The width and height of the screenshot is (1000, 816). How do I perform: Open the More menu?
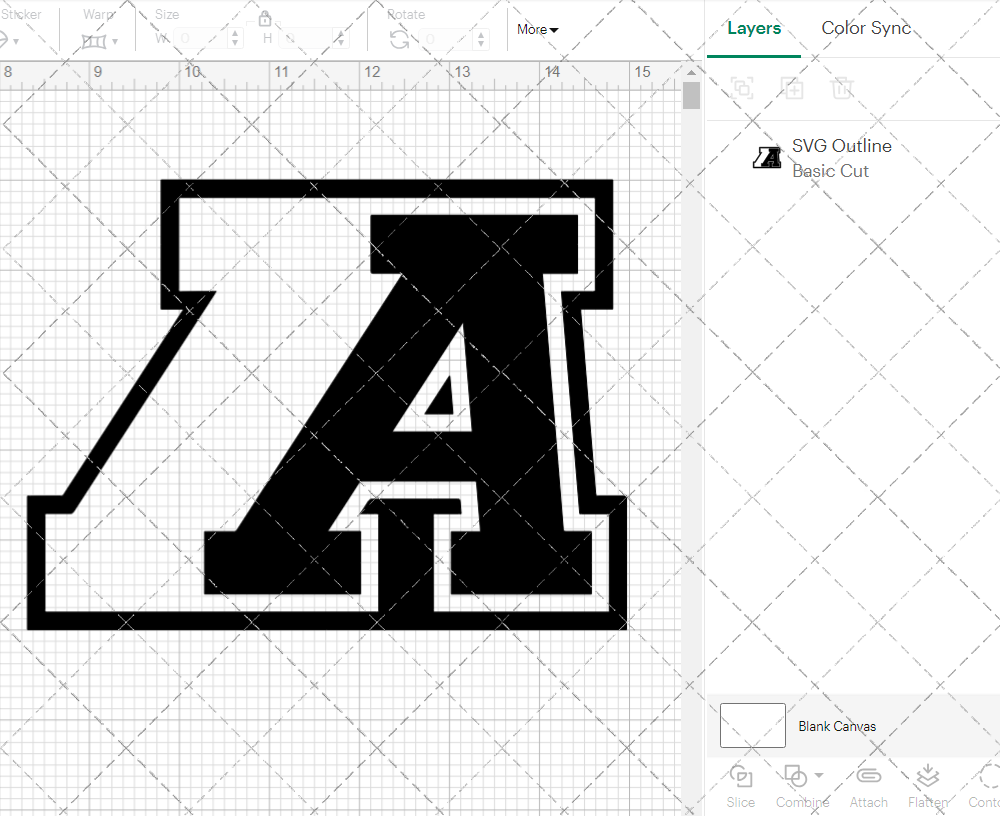tap(536, 30)
